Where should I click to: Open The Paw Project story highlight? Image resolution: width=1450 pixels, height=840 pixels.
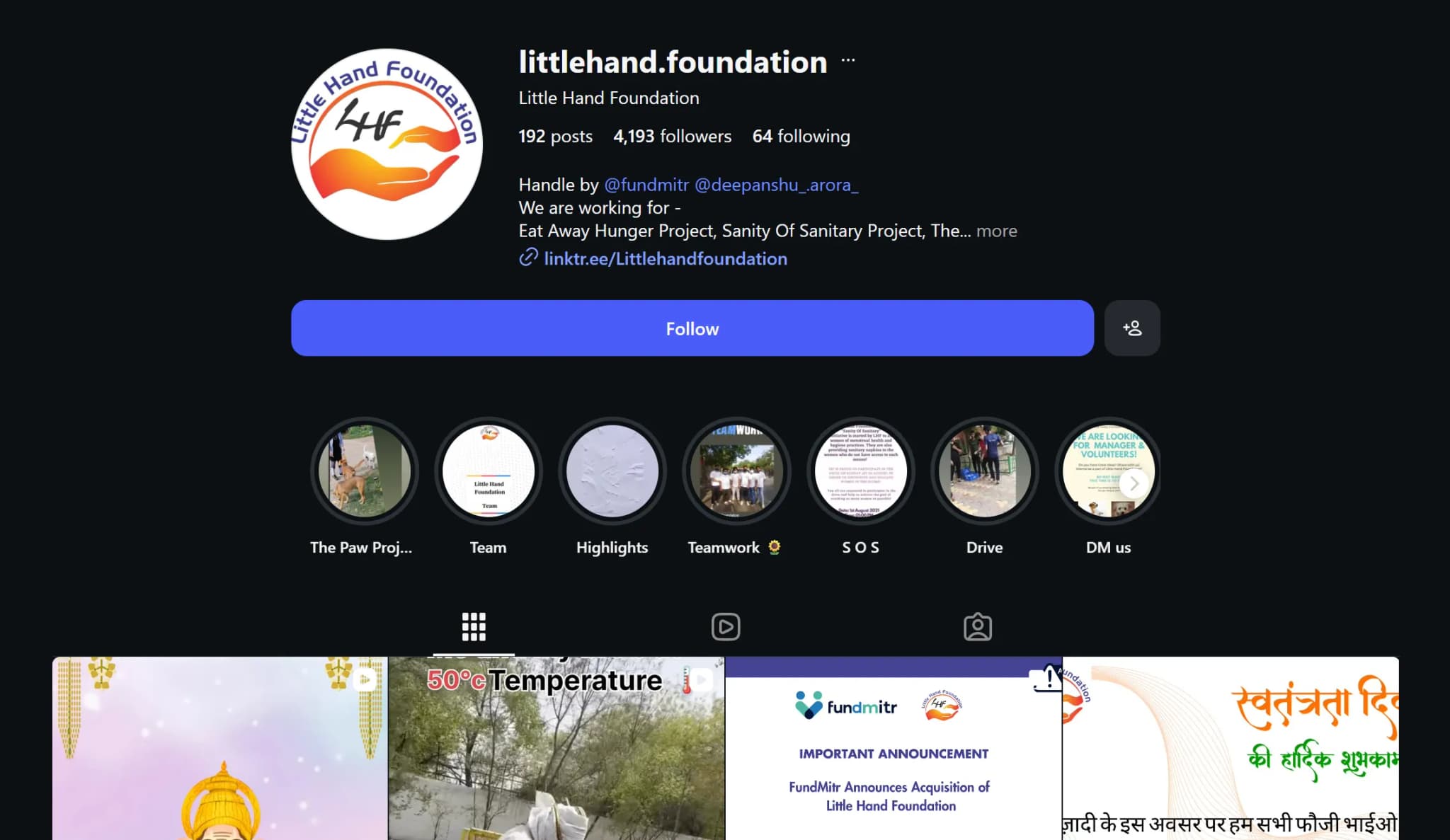pyautogui.click(x=365, y=471)
